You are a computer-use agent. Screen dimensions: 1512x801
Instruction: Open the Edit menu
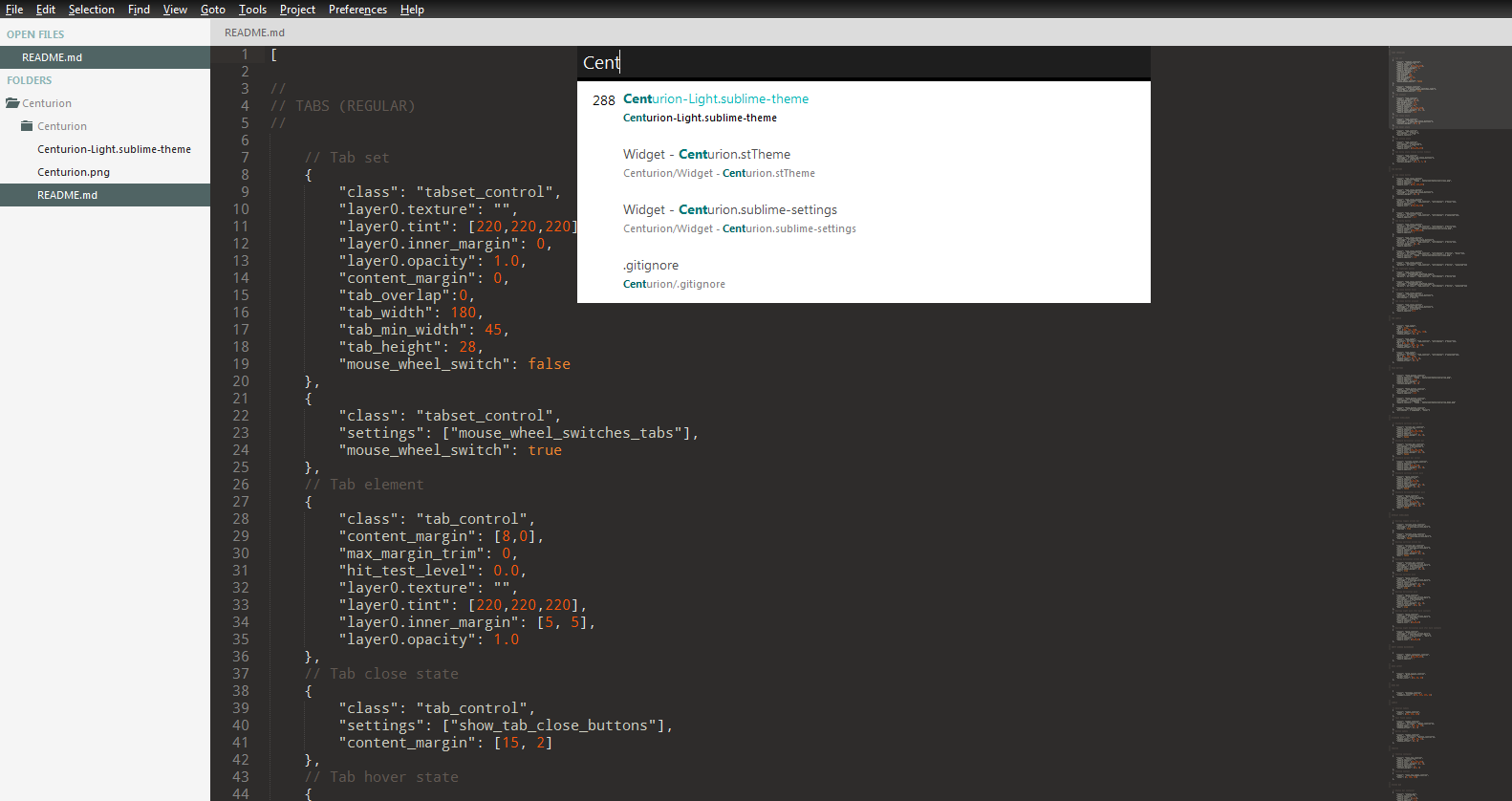(46, 10)
